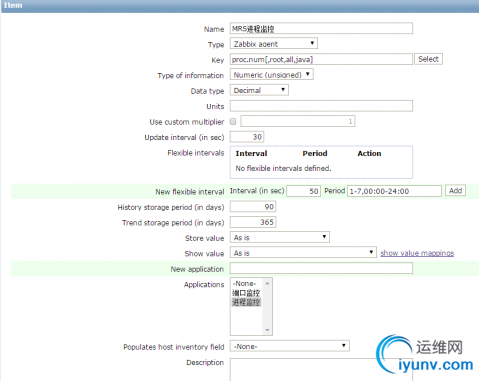Click the Applications list scroll up arrow
479x381 pixels.
(x=267, y=283)
